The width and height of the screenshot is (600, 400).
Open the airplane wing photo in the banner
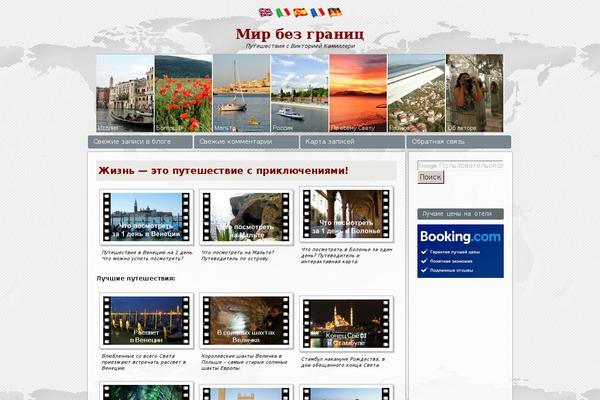coord(416,93)
